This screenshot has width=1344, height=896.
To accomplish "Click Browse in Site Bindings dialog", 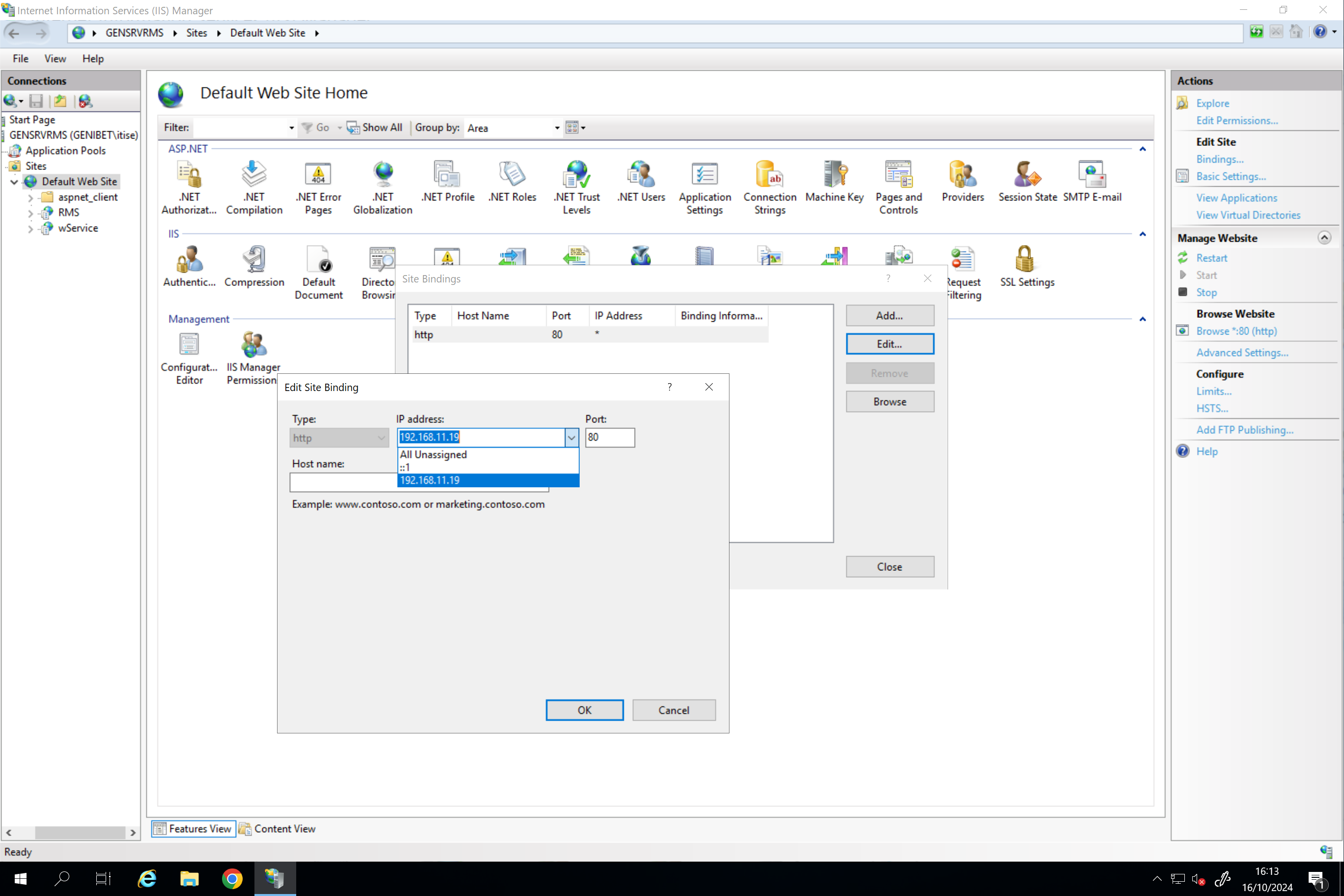I will click(890, 402).
